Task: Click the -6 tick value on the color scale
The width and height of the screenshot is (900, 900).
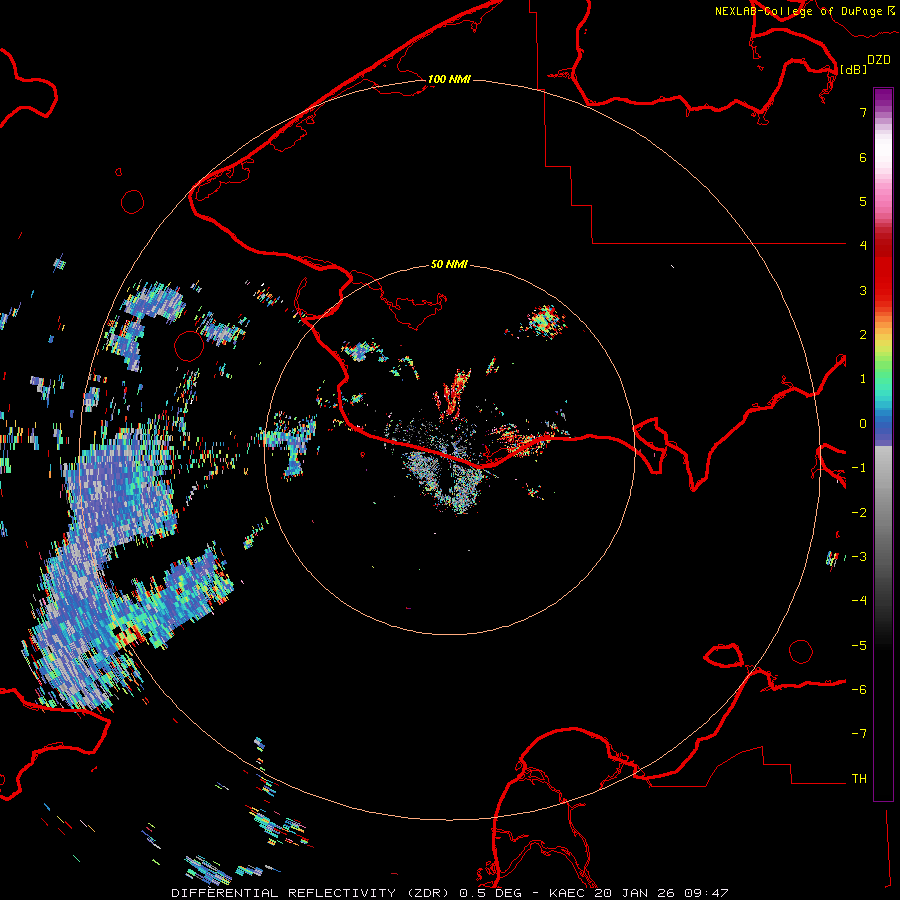Action: pos(859,690)
